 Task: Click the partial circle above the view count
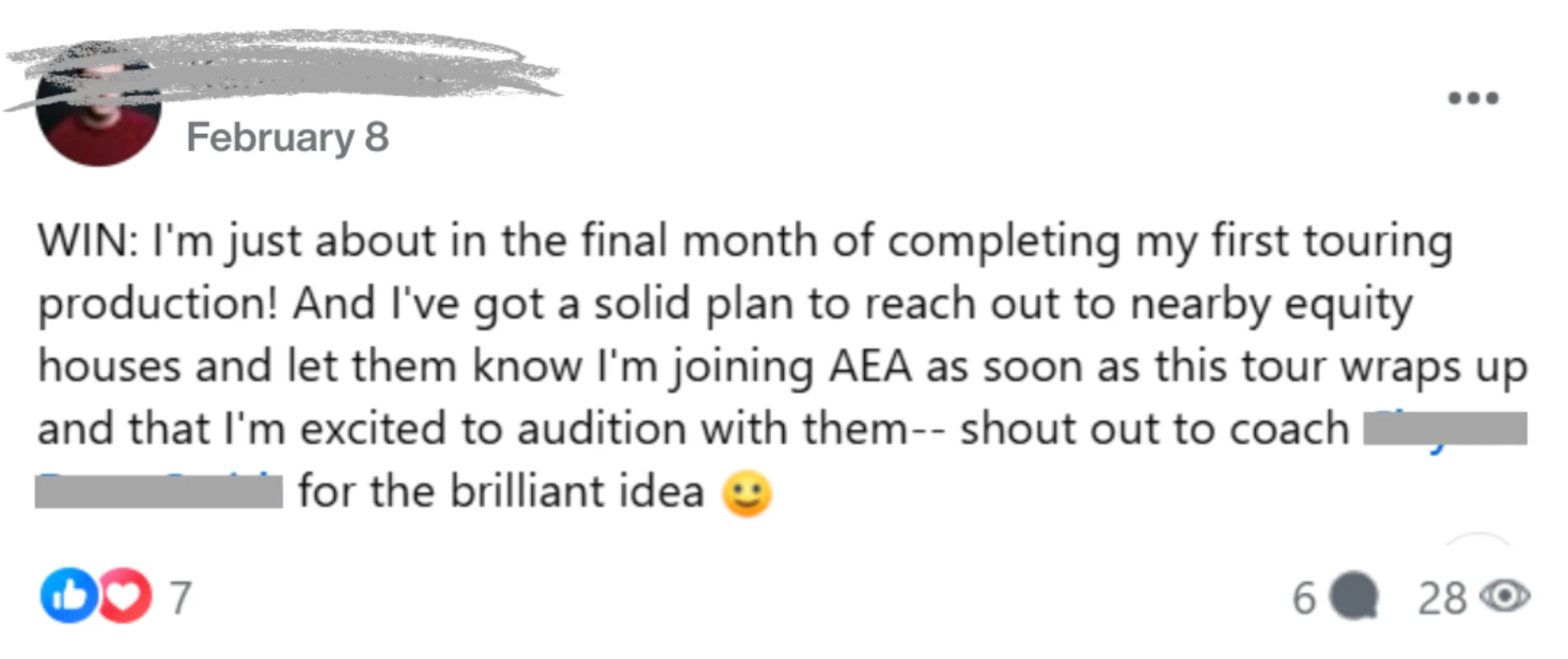pos(1479,539)
